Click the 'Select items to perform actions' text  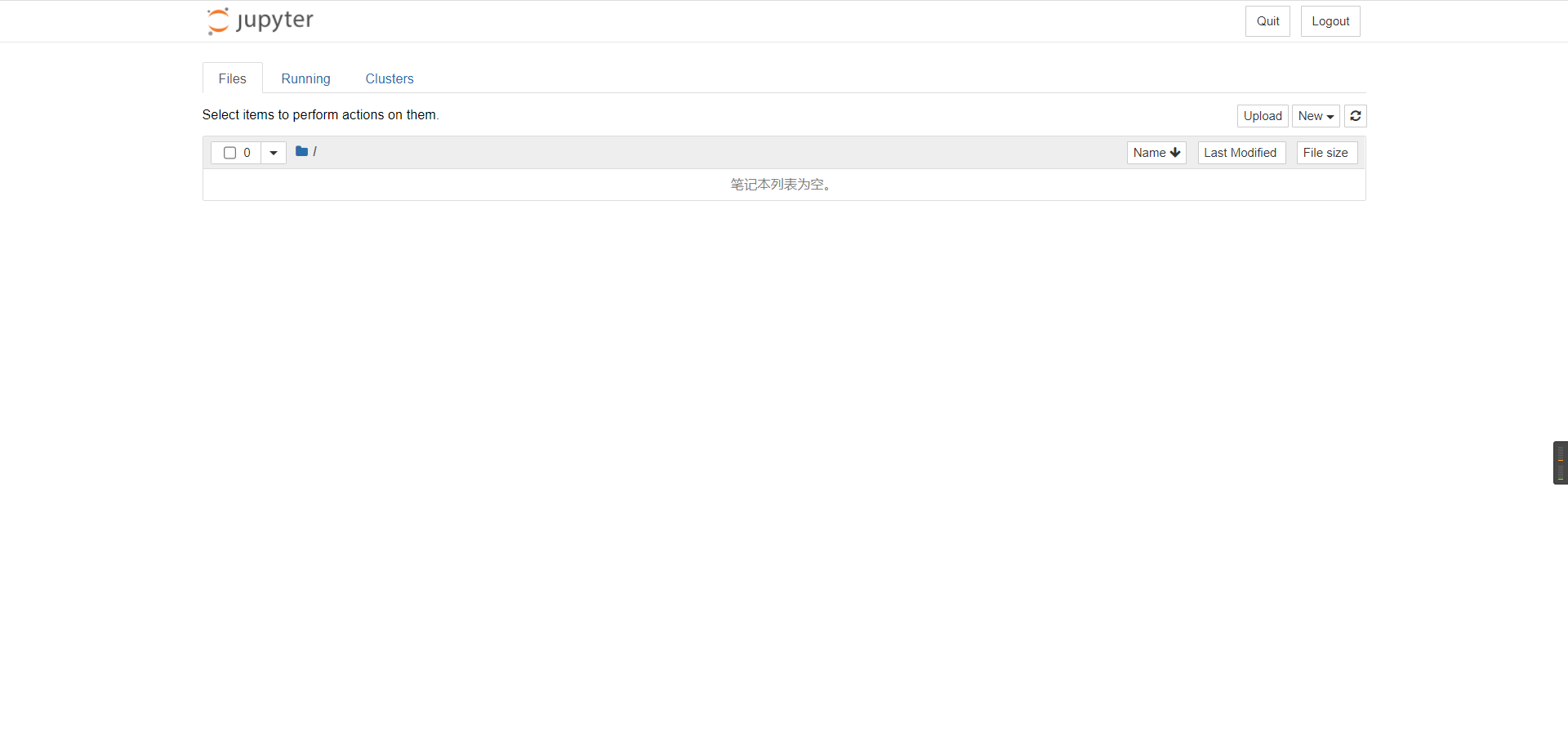coord(320,114)
